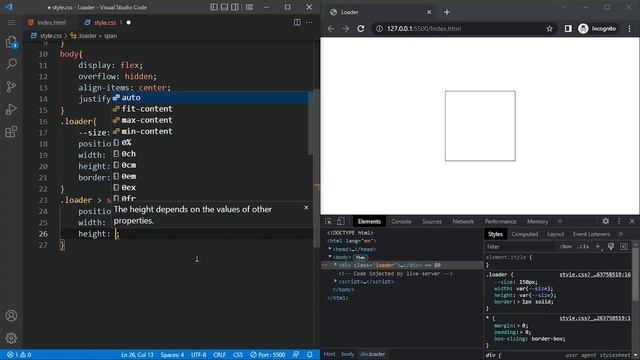
Task: Click the 'span' breadcrumb segment
Action: coord(110,36)
